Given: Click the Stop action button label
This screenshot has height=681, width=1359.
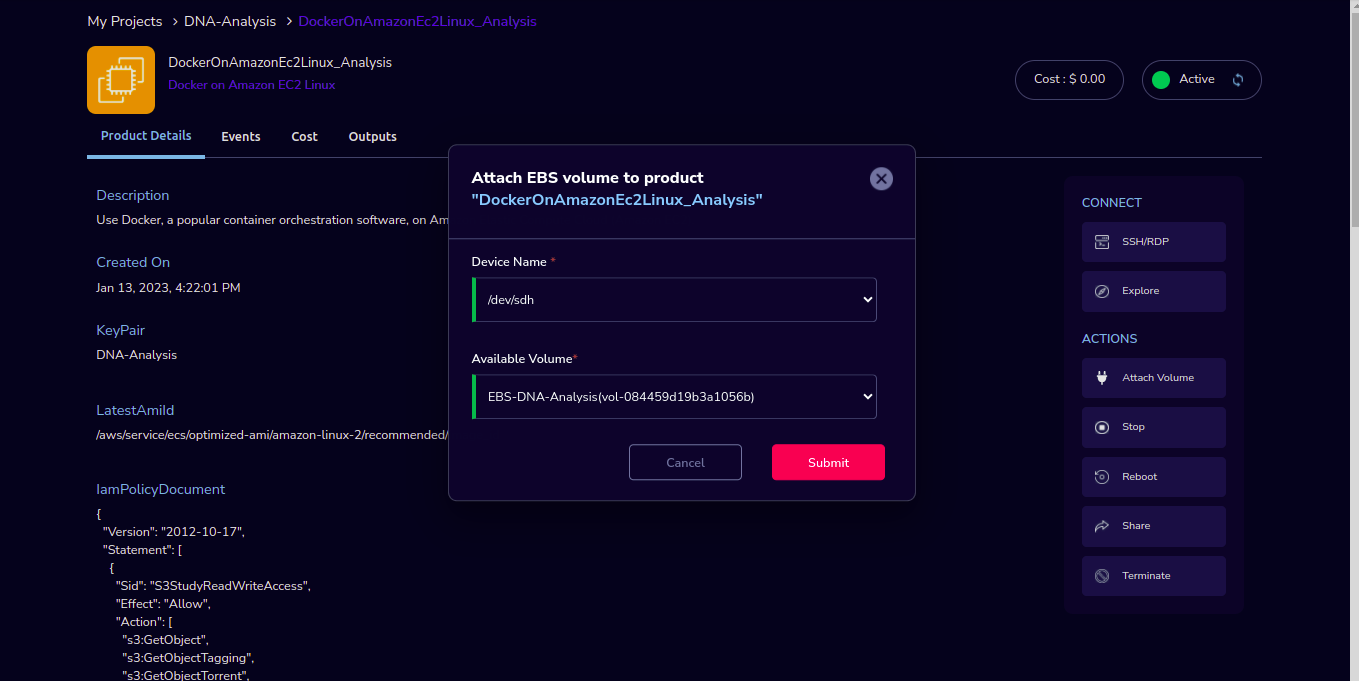Looking at the screenshot, I should pyautogui.click(x=1133, y=427).
